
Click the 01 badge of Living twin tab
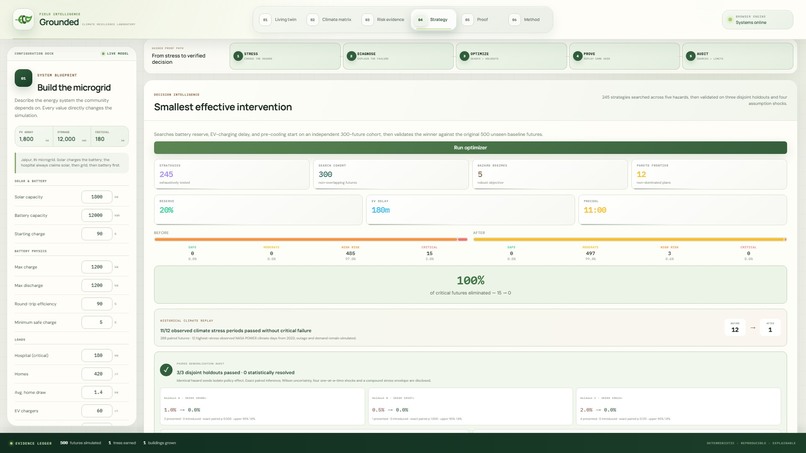tap(265, 20)
